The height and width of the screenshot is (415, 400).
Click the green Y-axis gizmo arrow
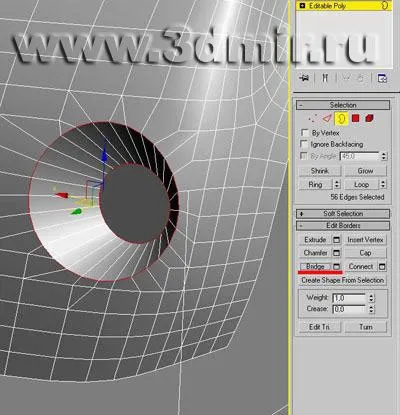(x=77, y=211)
